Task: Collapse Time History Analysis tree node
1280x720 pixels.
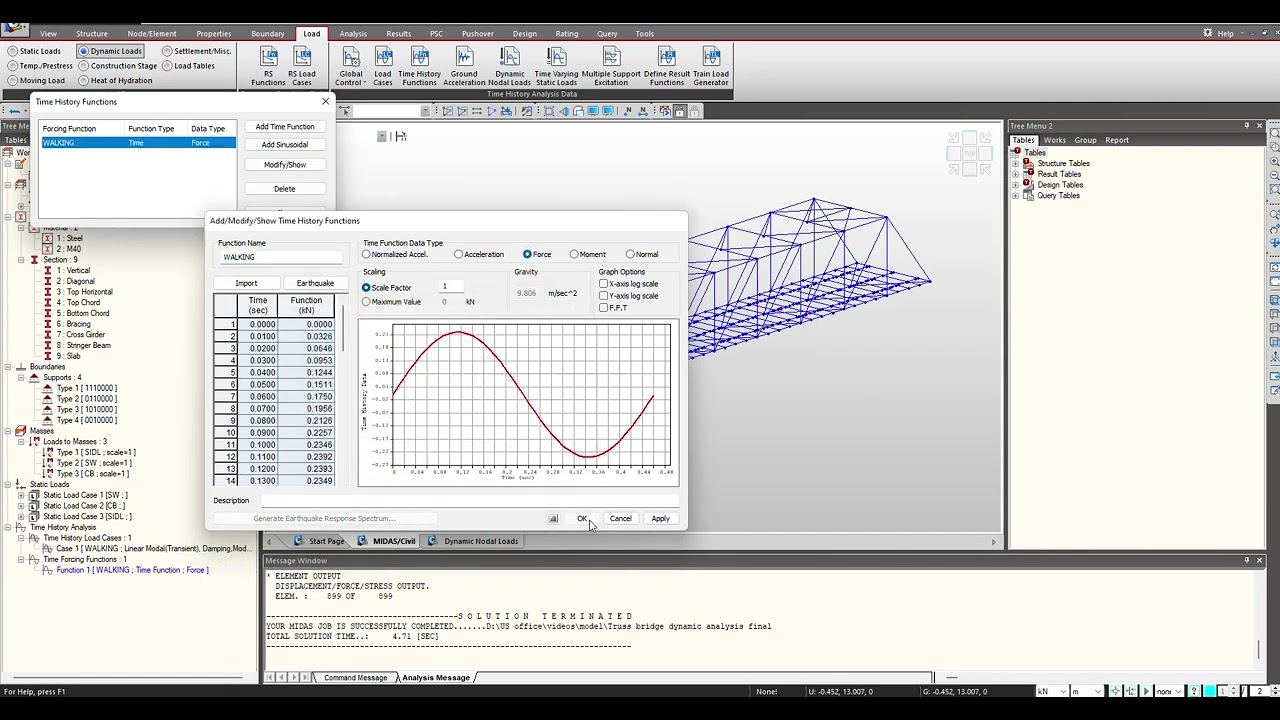Action: [x=7, y=527]
